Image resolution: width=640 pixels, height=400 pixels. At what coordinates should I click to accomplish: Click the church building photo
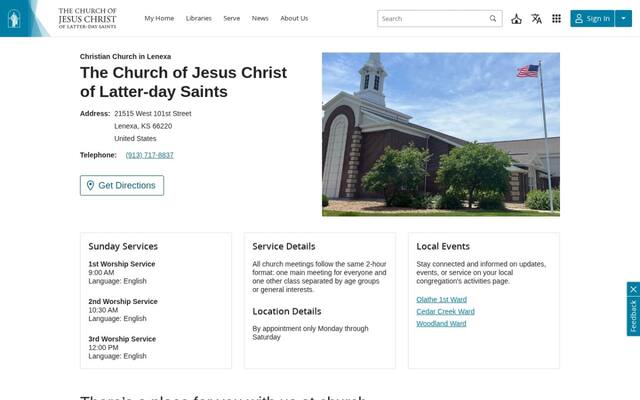(x=441, y=134)
